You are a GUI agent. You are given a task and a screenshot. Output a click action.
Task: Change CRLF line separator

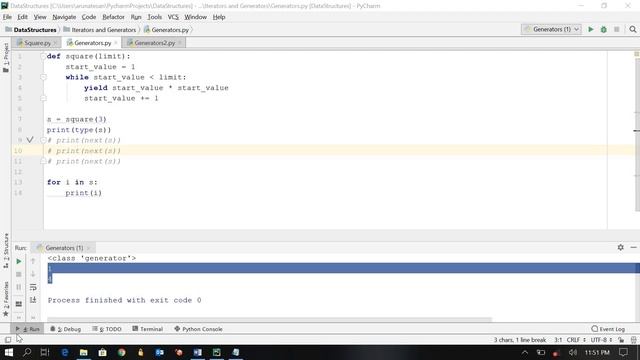tap(576, 340)
